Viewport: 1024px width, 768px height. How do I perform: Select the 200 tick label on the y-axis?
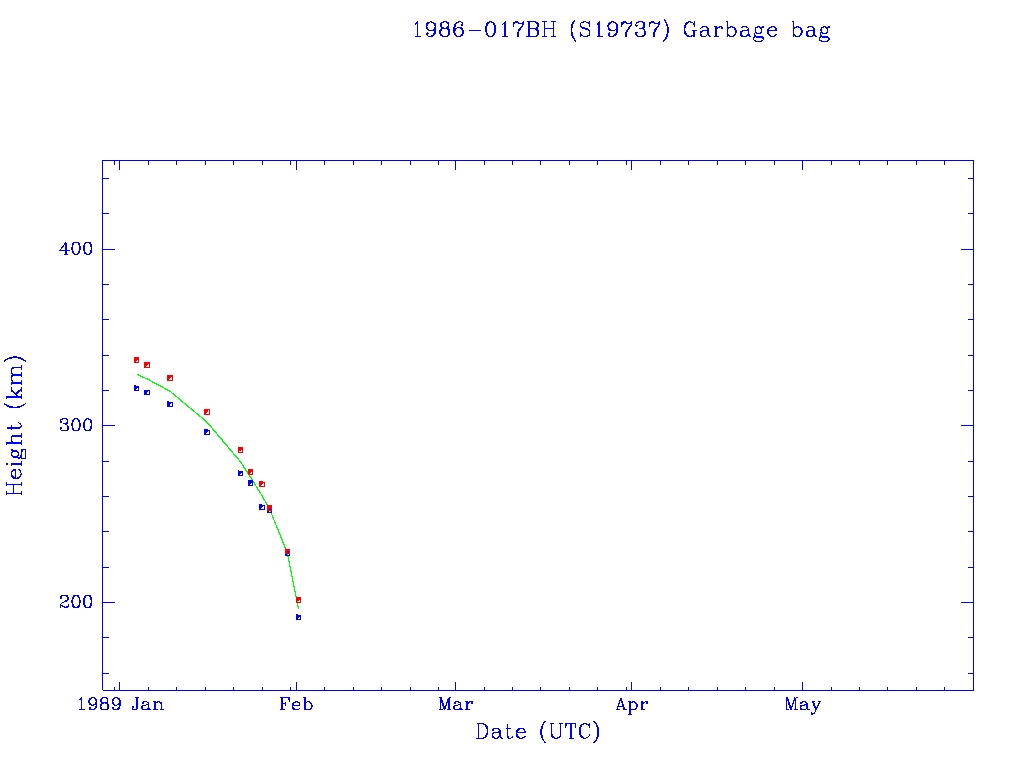74,602
